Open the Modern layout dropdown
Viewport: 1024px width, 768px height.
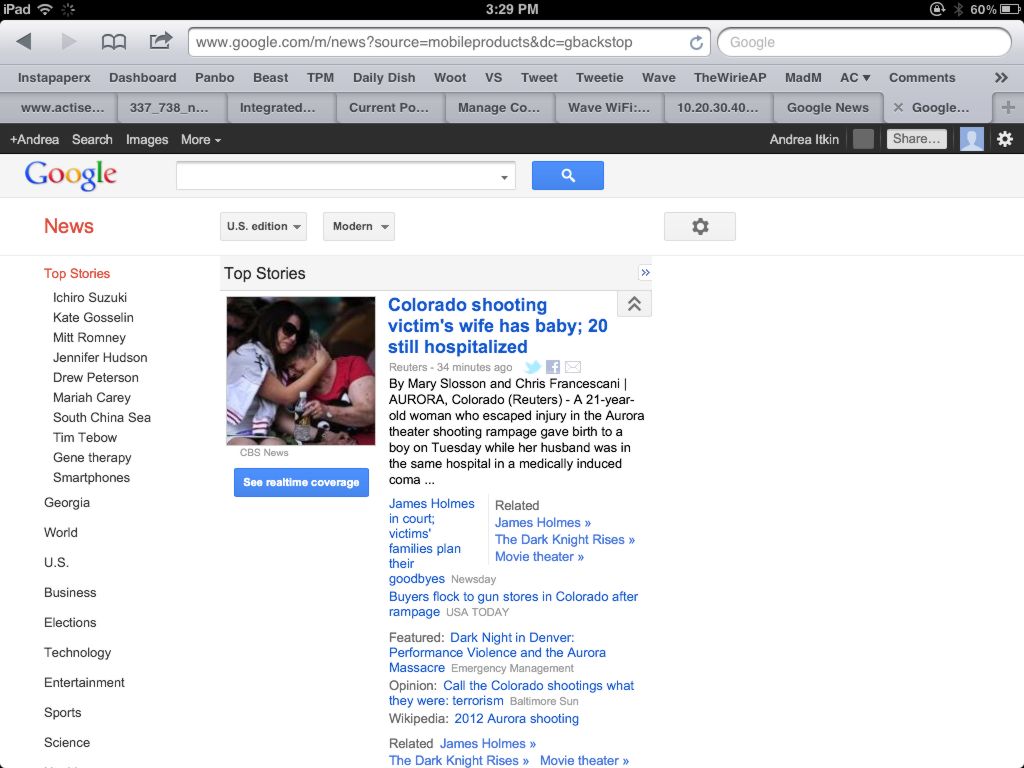click(359, 227)
